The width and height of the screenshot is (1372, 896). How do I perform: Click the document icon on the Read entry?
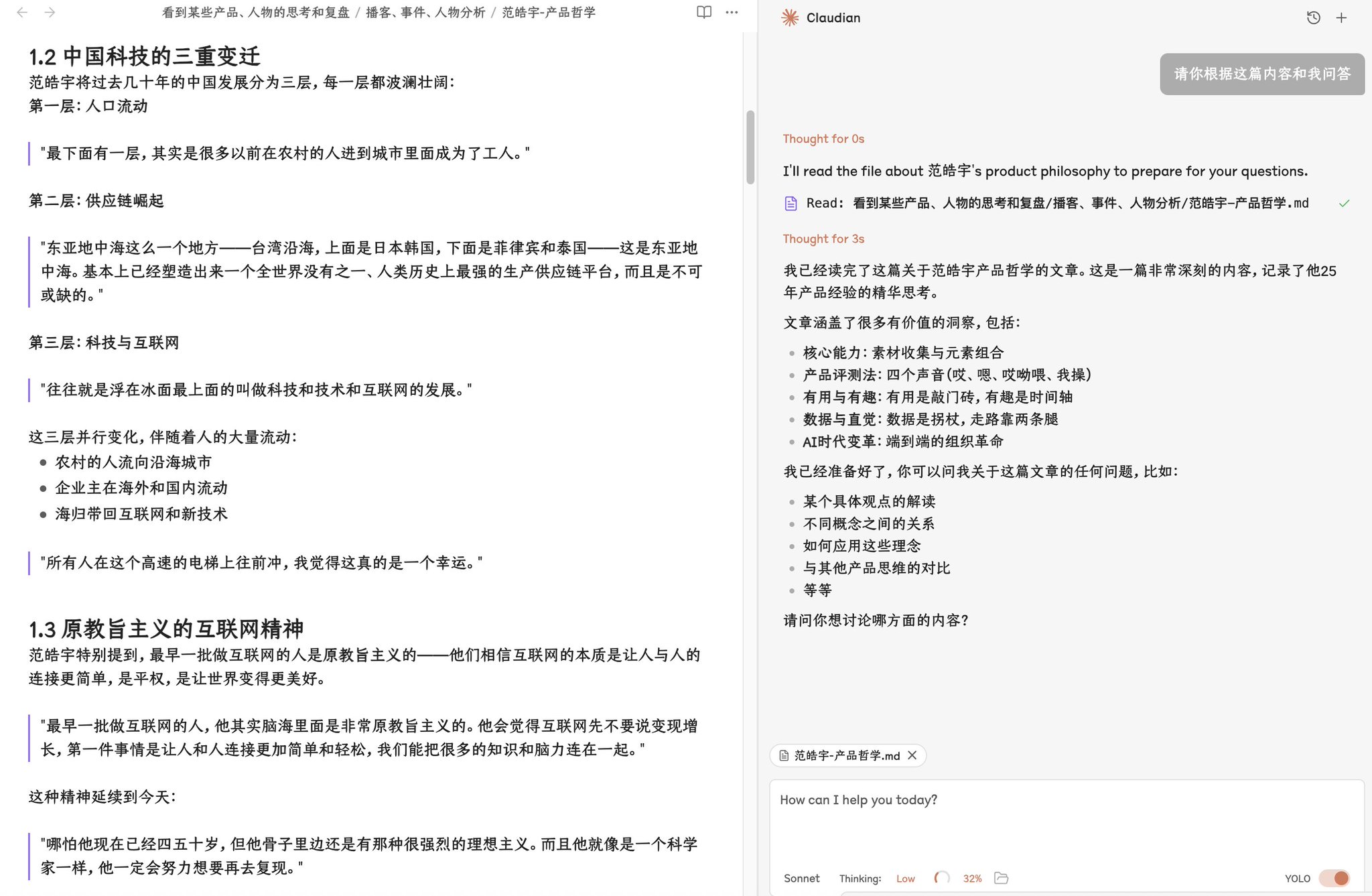789,202
